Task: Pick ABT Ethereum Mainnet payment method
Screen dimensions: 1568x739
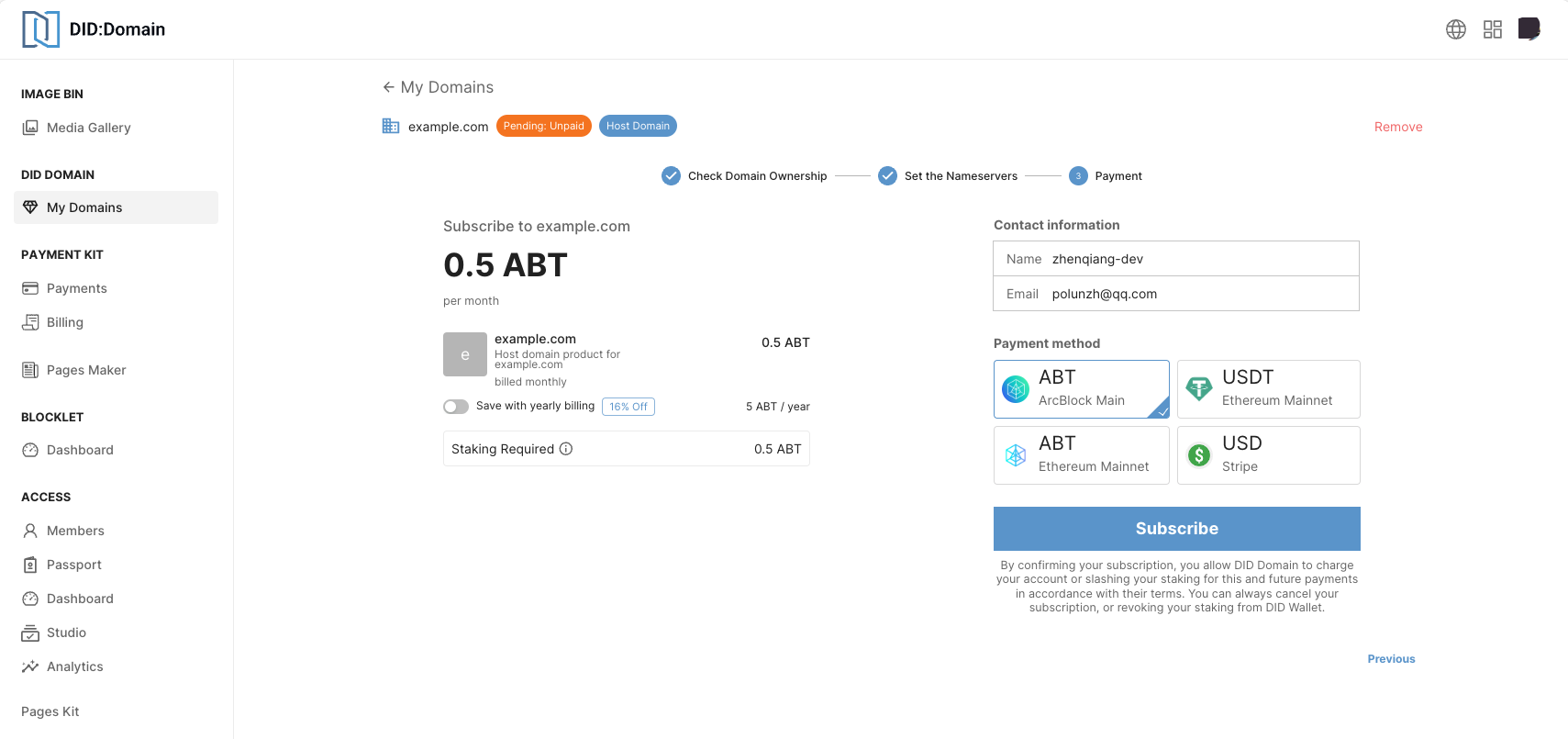Action: pyautogui.click(x=1081, y=455)
